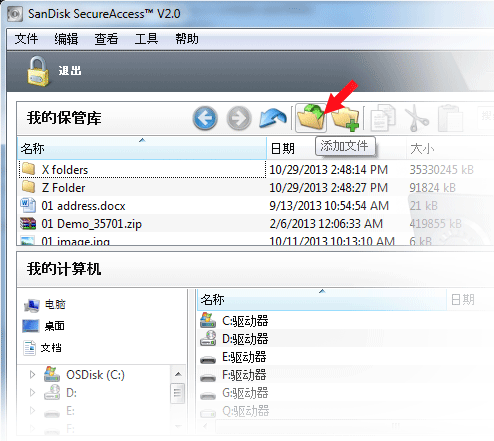This screenshot has width=494, height=441.
Task: Click the grey forward arrow button
Action: coord(239,118)
